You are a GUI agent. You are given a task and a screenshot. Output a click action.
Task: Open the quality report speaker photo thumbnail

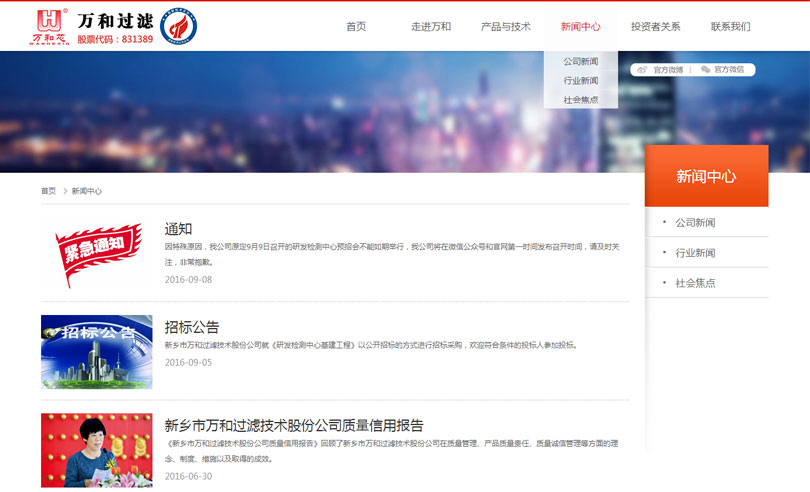pyautogui.click(x=96, y=450)
